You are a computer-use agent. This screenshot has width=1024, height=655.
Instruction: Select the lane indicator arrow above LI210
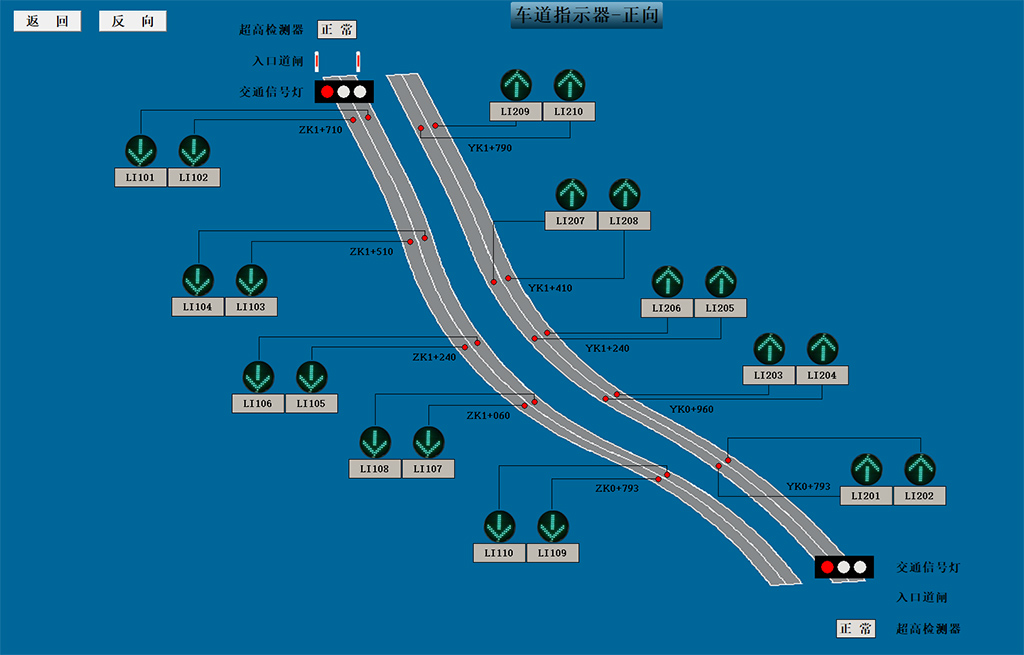(569, 84)
